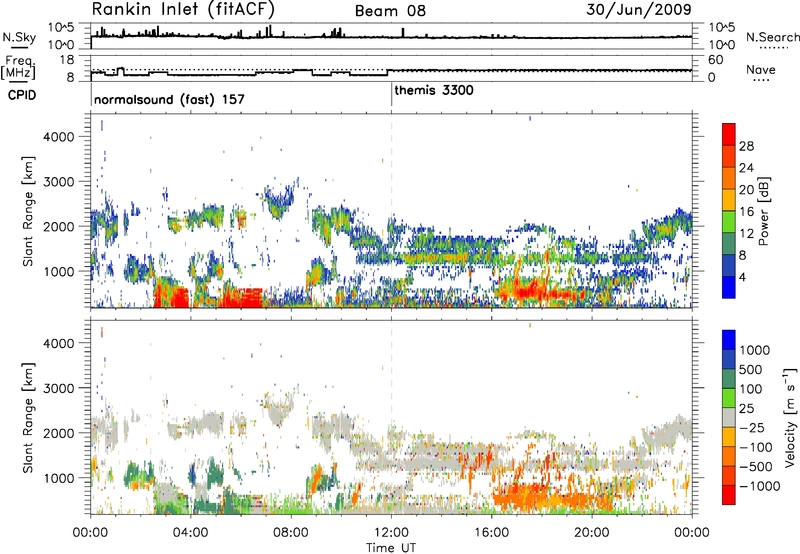Screen dimensions: 800x554
Task: Click the "Rankin Inlet (fitACF)" title
Action: [x=183, y=9]
